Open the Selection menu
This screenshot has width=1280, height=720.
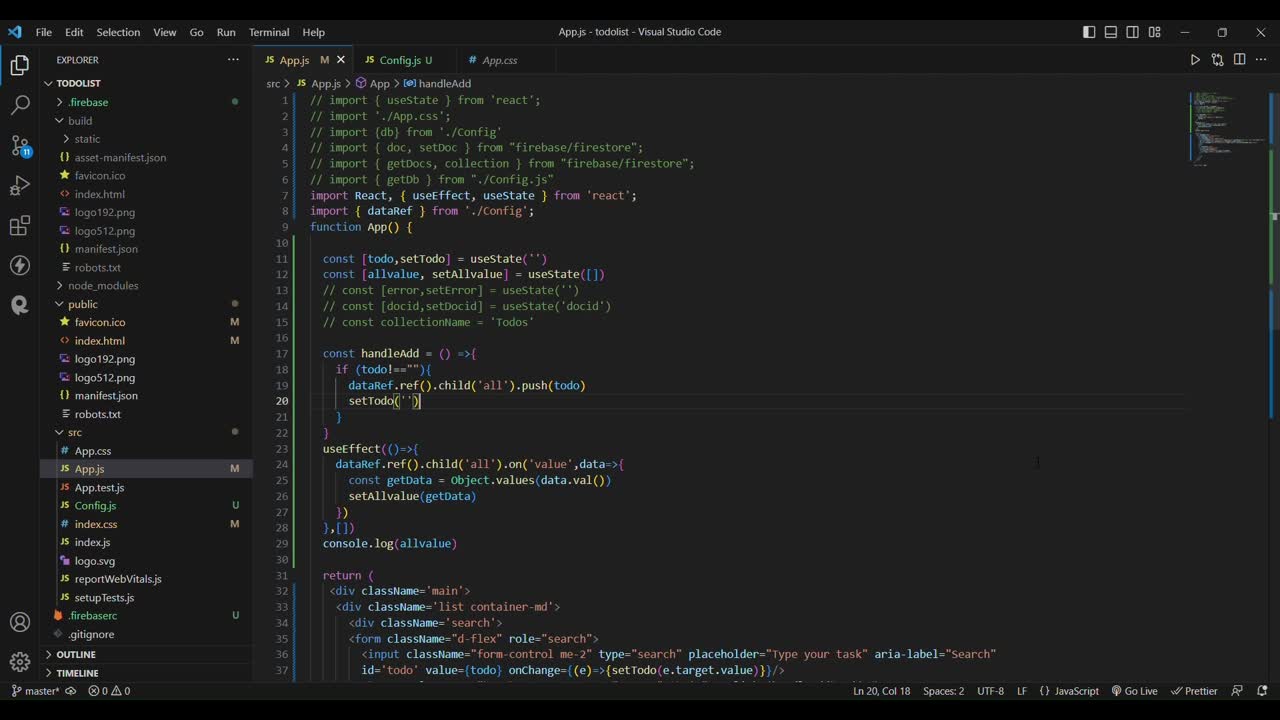point(118,32)
